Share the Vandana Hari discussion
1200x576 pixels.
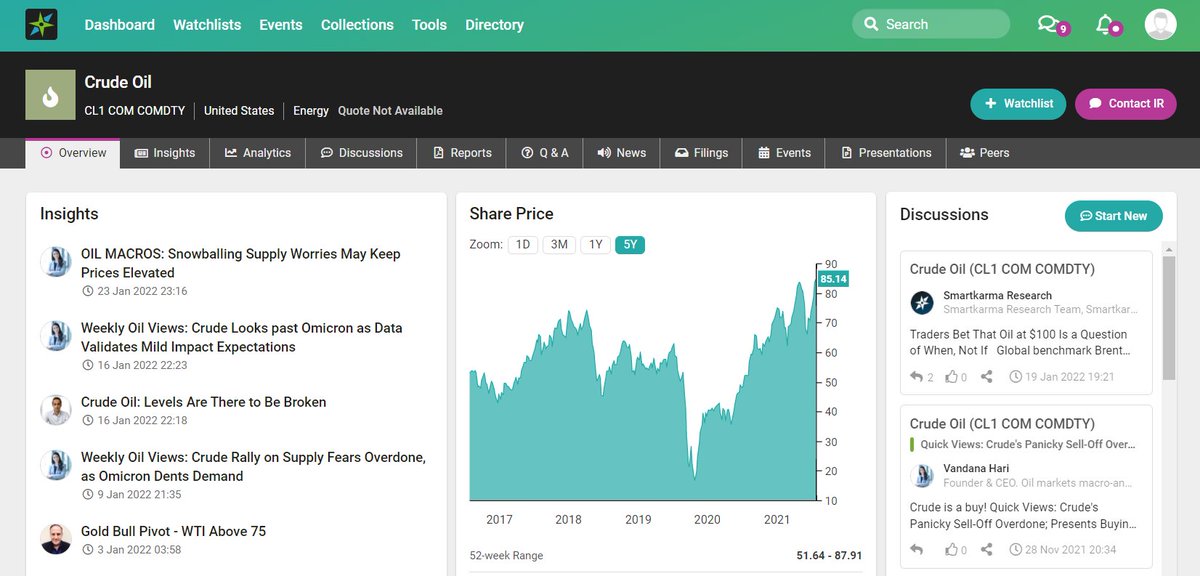tap(987, 549)
